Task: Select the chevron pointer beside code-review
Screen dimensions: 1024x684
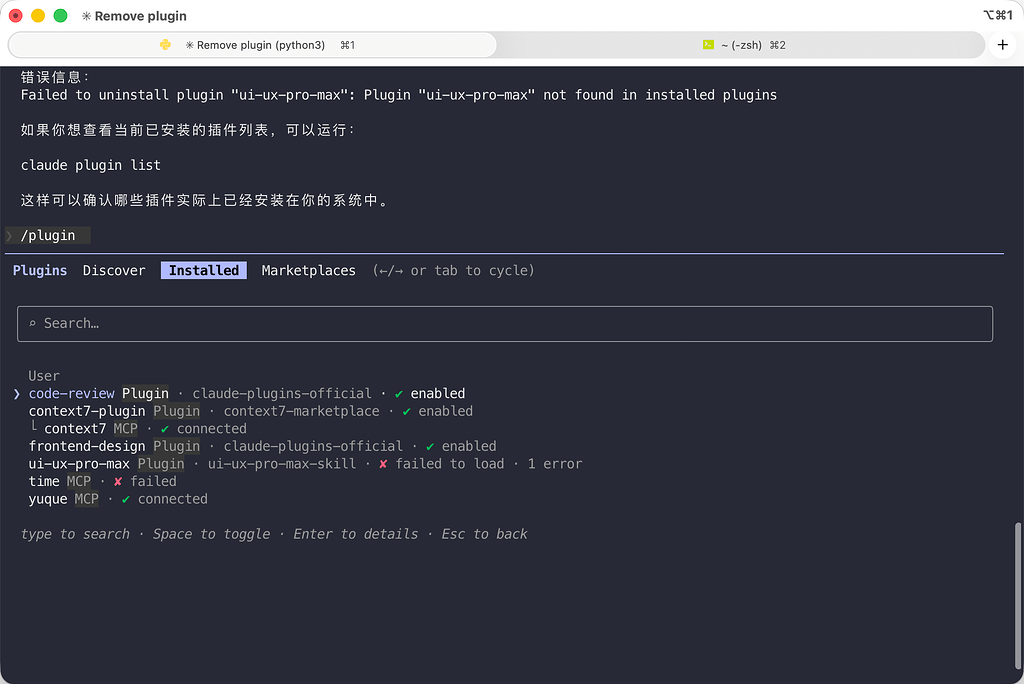Action: click(x=17, y=394)
